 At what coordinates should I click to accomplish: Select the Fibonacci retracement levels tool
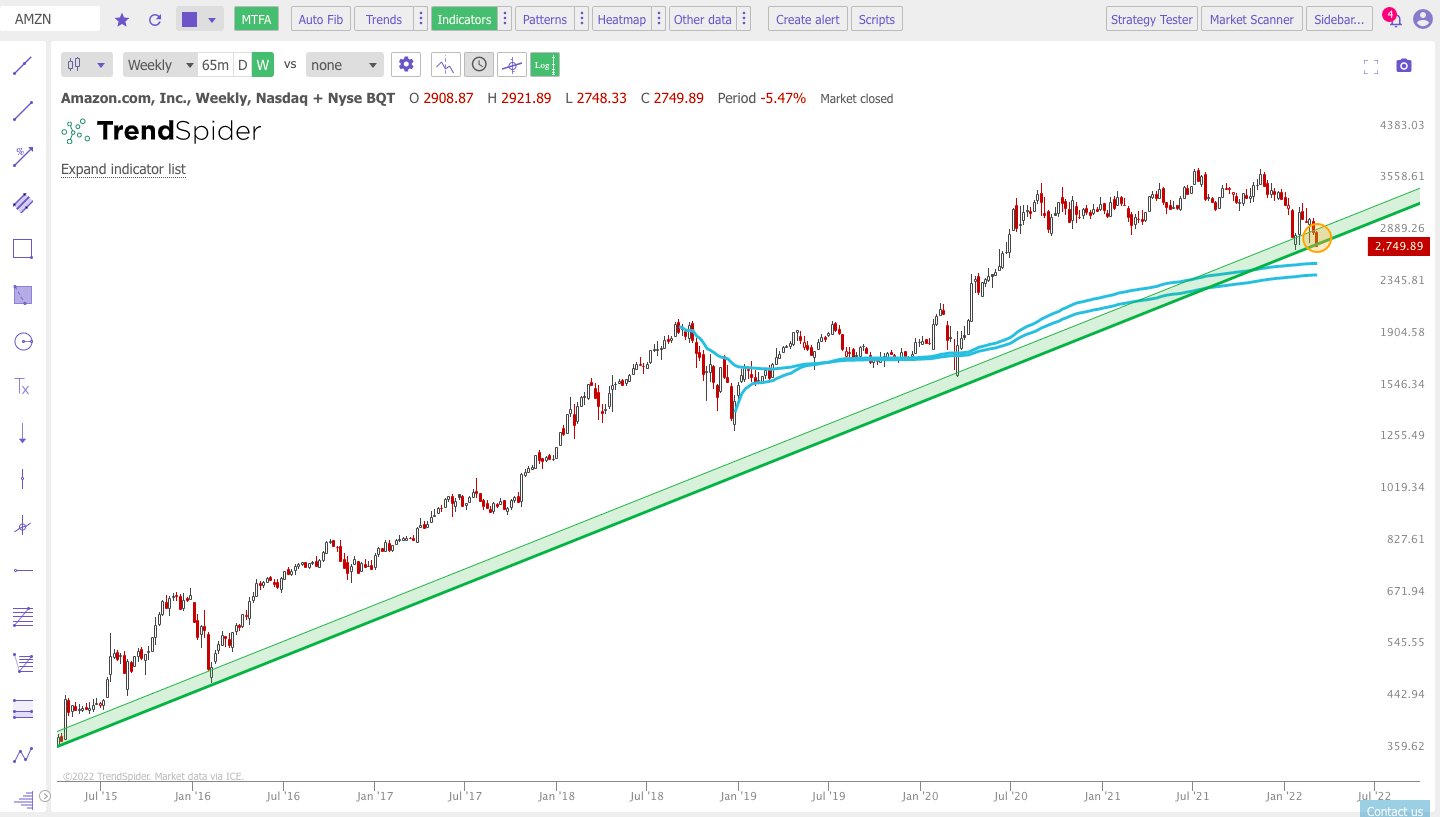pyautogui.click(x=22, y=709)
